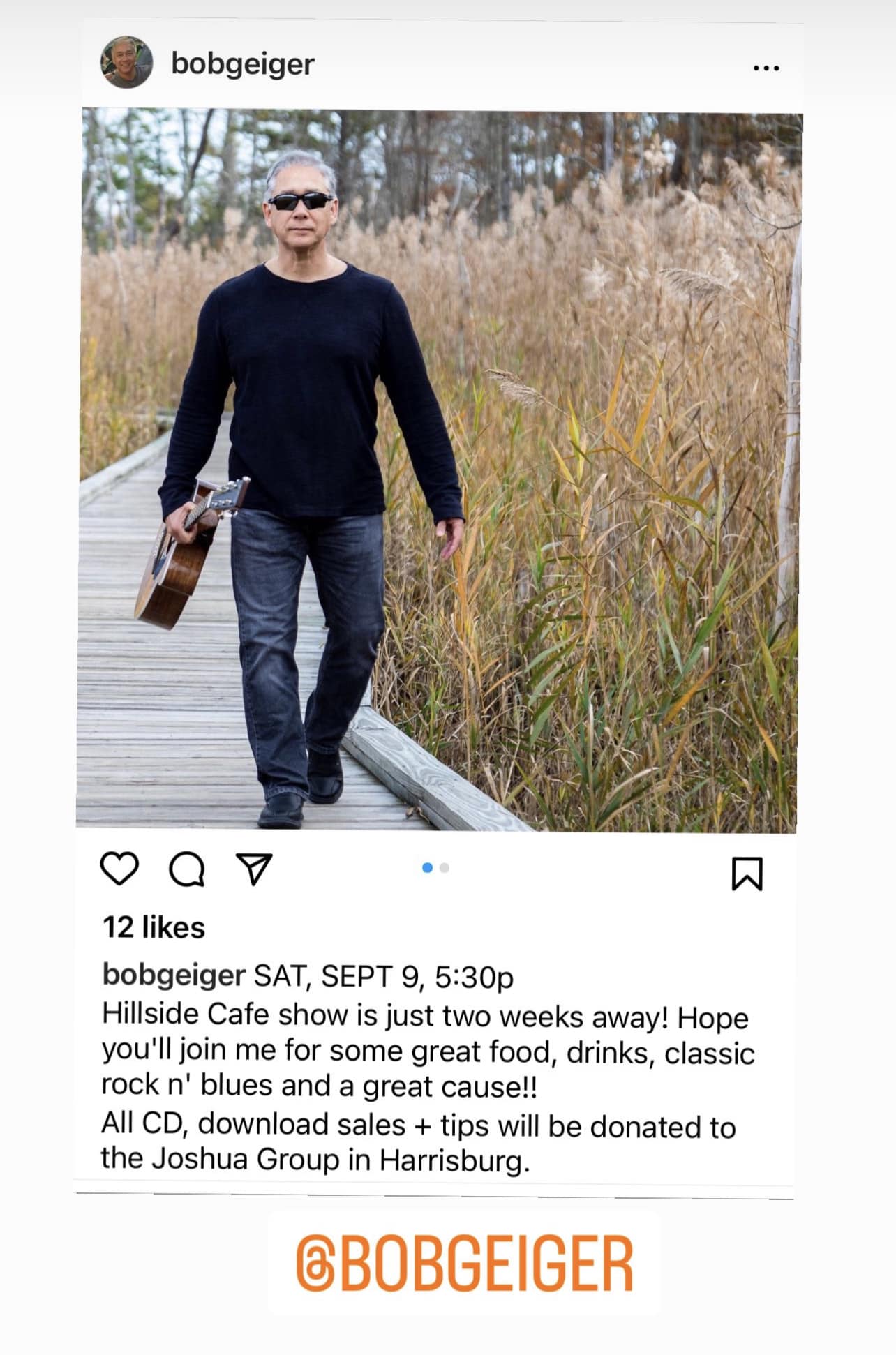Screen dimensions: 896x1355
Task: View who liked via 12 likes
Action: point(154,927)
